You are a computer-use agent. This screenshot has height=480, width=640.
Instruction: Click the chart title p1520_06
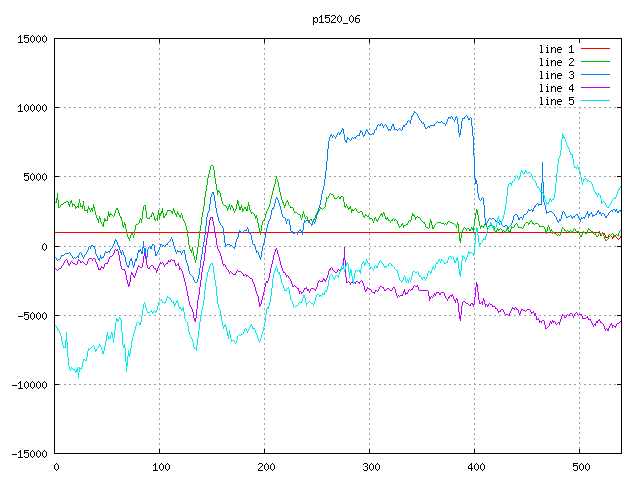click(x=338, y=19)
